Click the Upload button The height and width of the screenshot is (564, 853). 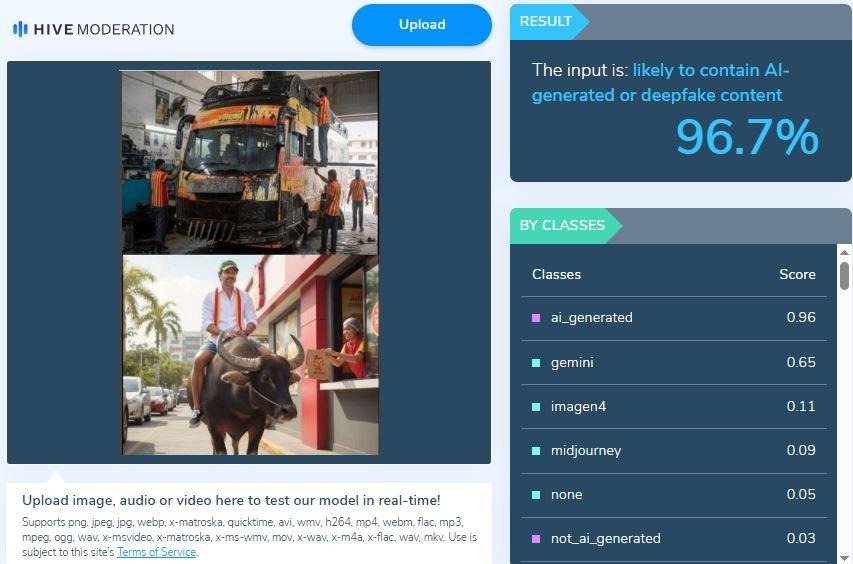point(421,25)
